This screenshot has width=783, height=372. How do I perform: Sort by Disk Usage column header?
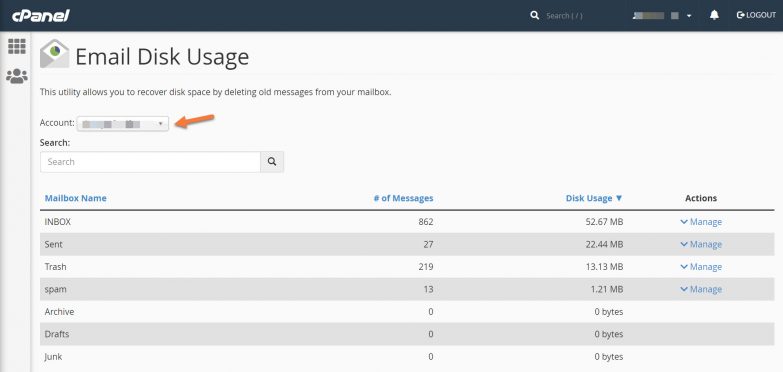594,198
